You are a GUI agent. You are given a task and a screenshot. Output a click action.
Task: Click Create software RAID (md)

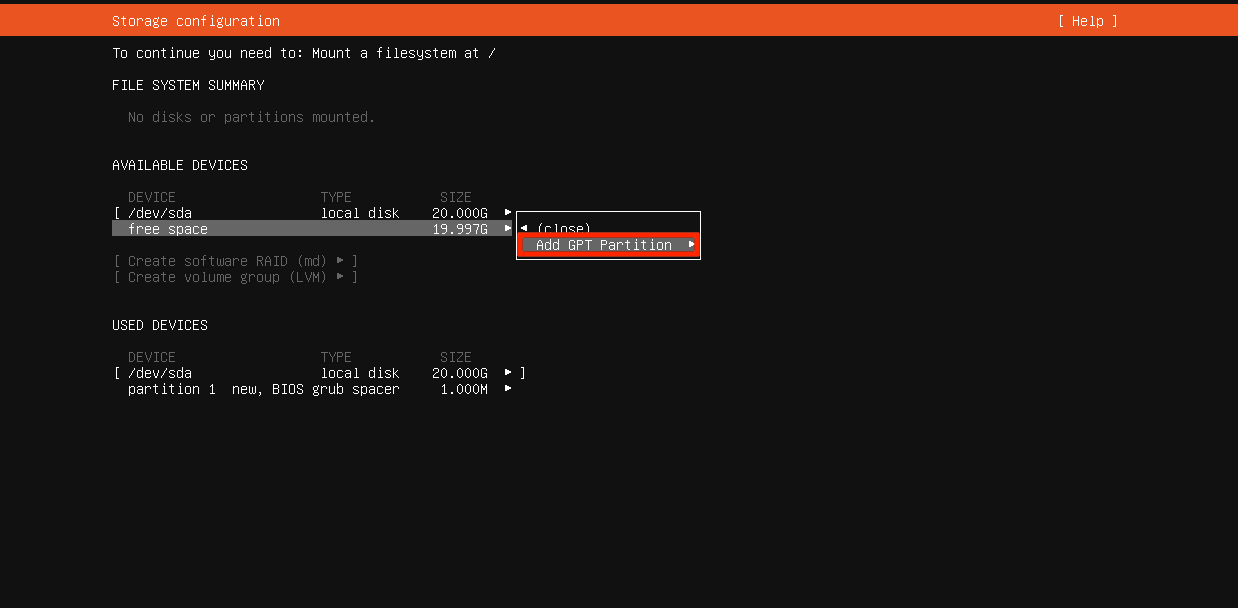pyautogui.click(x=236, y=261)
